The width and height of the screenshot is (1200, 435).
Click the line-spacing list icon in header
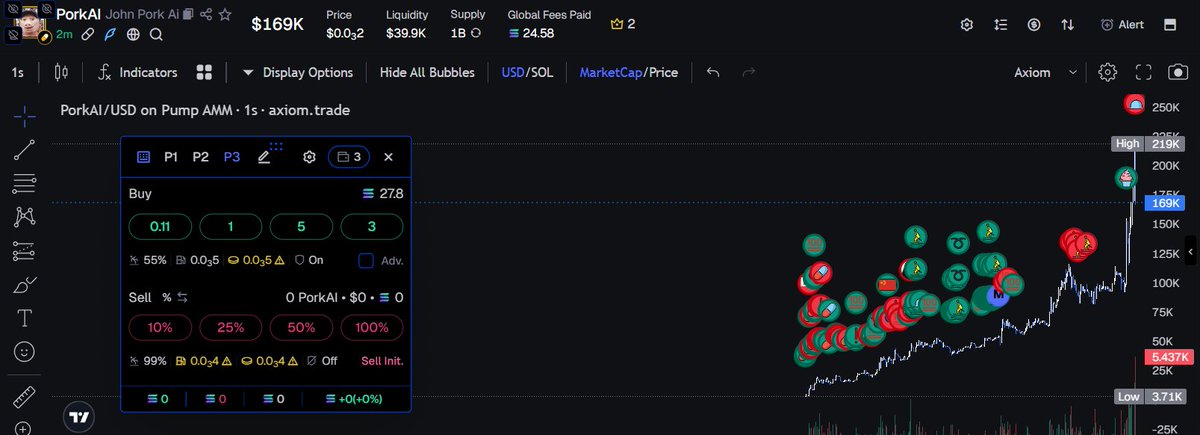coord(1000,24)
